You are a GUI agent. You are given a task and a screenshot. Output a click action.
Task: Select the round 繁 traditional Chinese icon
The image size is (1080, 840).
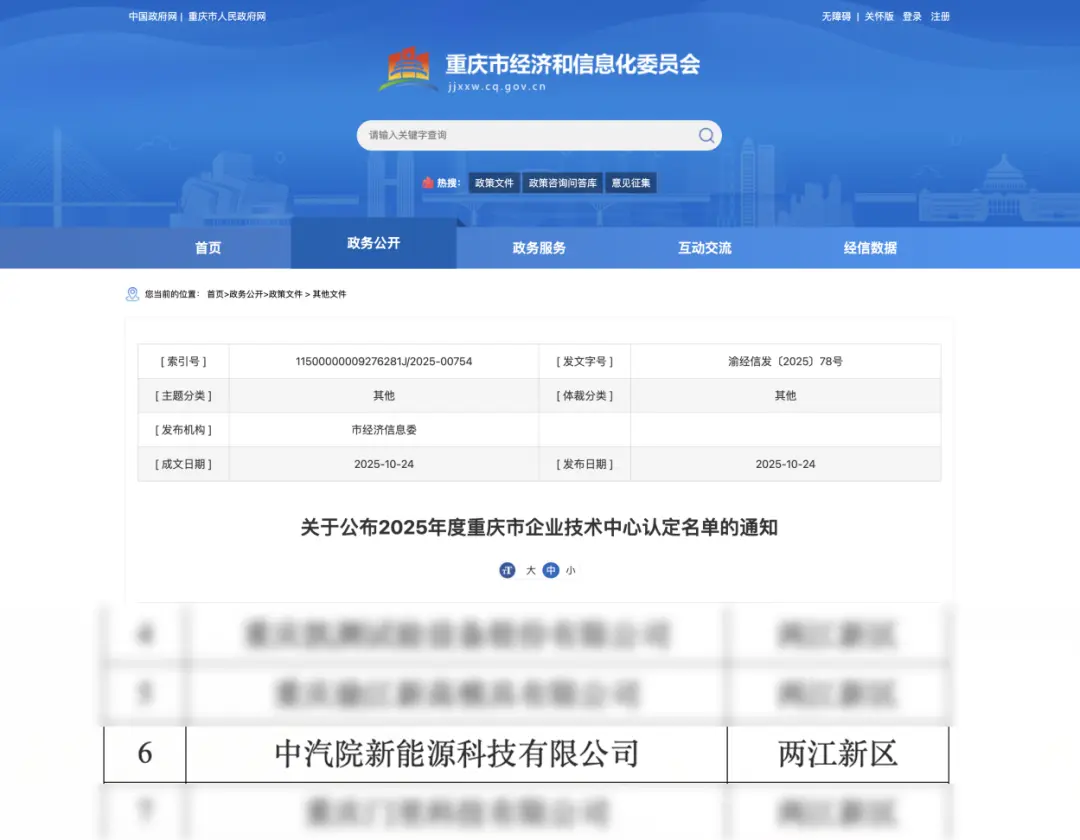pos(506,570)
